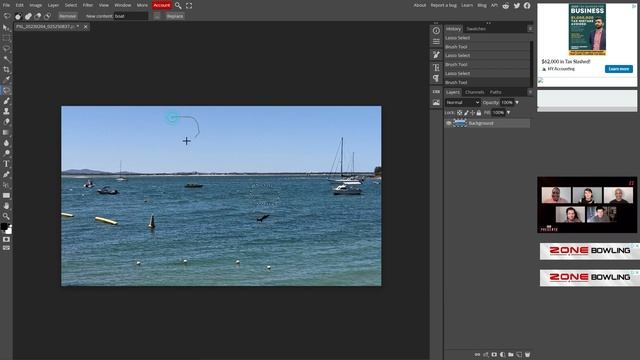
Task: Open the Brush settings panel icon
Action: (x=436, y=55)
